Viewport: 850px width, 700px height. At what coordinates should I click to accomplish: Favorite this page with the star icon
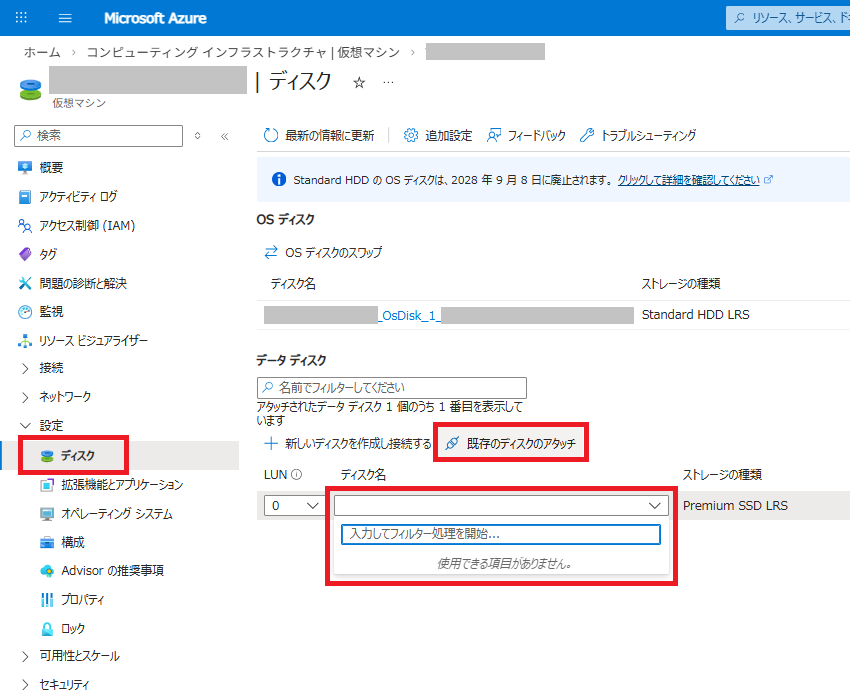point(359,82)
